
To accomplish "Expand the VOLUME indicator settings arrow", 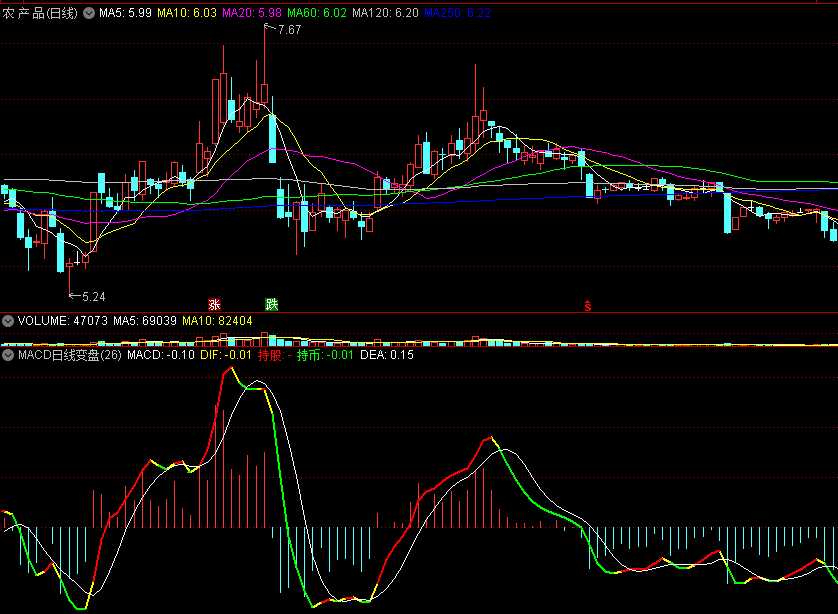I will point(8,321).
